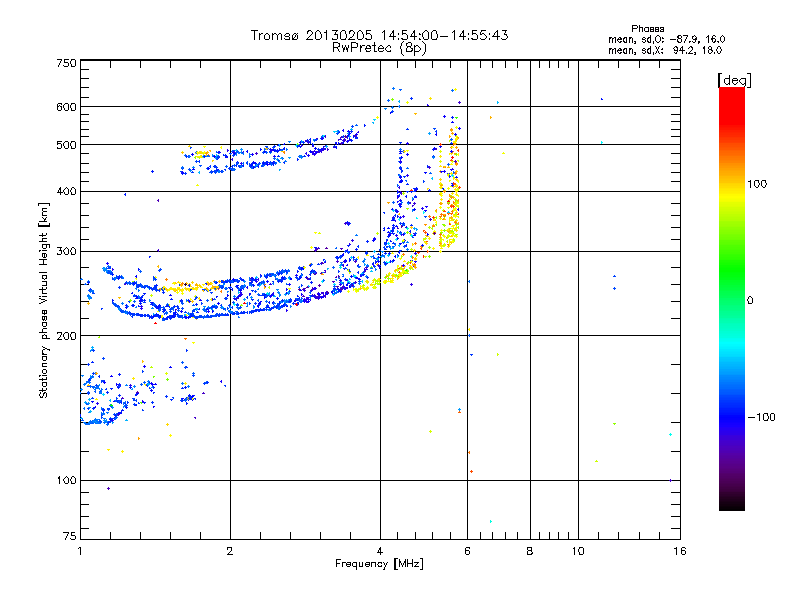Click the rainbow phase colorbar
The height and width of the screenshot is (600, 800).
point(732,299)
